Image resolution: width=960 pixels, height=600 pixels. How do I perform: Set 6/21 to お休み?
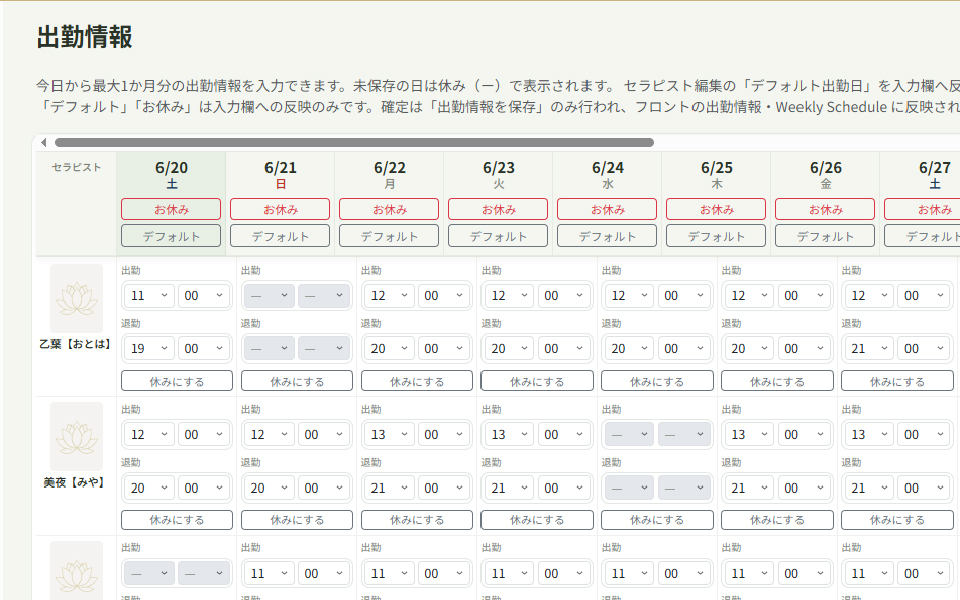pos(280,209)
